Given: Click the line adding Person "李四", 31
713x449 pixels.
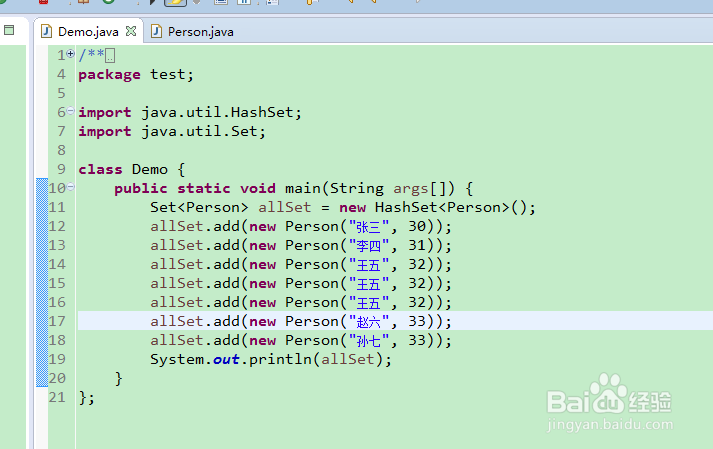Looking at the screenshot, I should click(301, 246).
